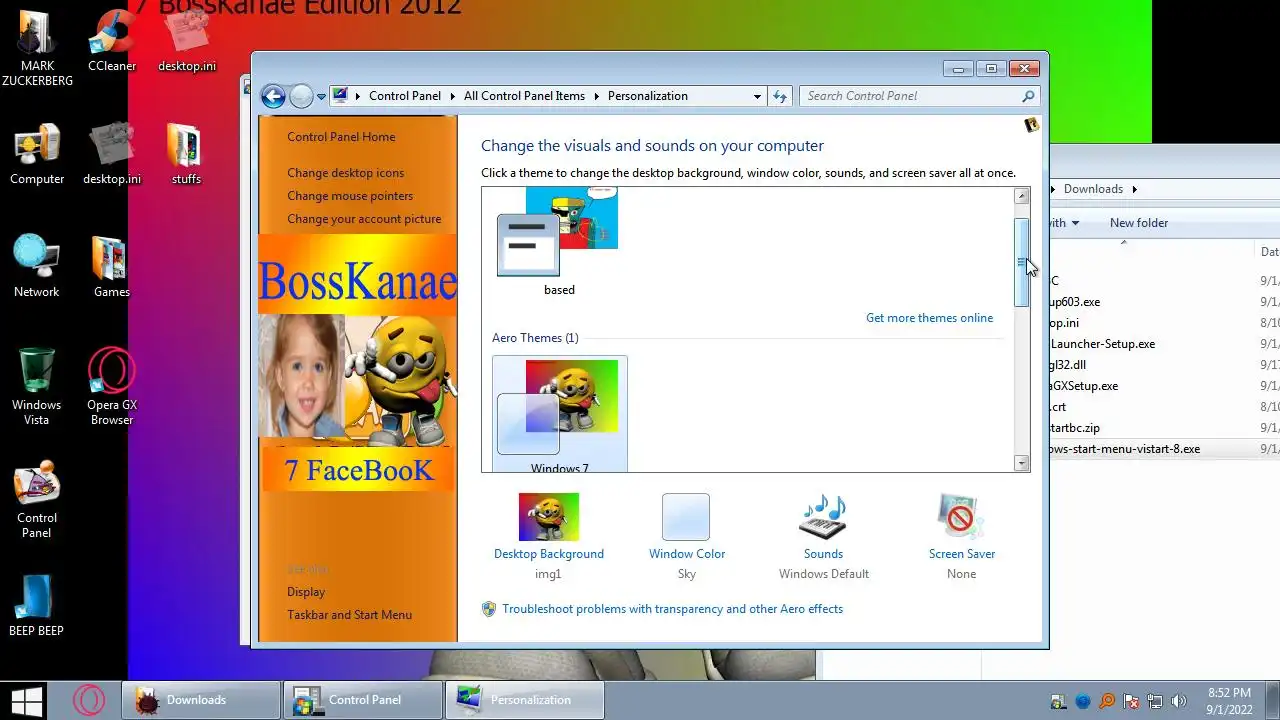Switch to the Control Panel taskbar button
The height and width of the screenshot is (720, 1280).
coord(363,700)
